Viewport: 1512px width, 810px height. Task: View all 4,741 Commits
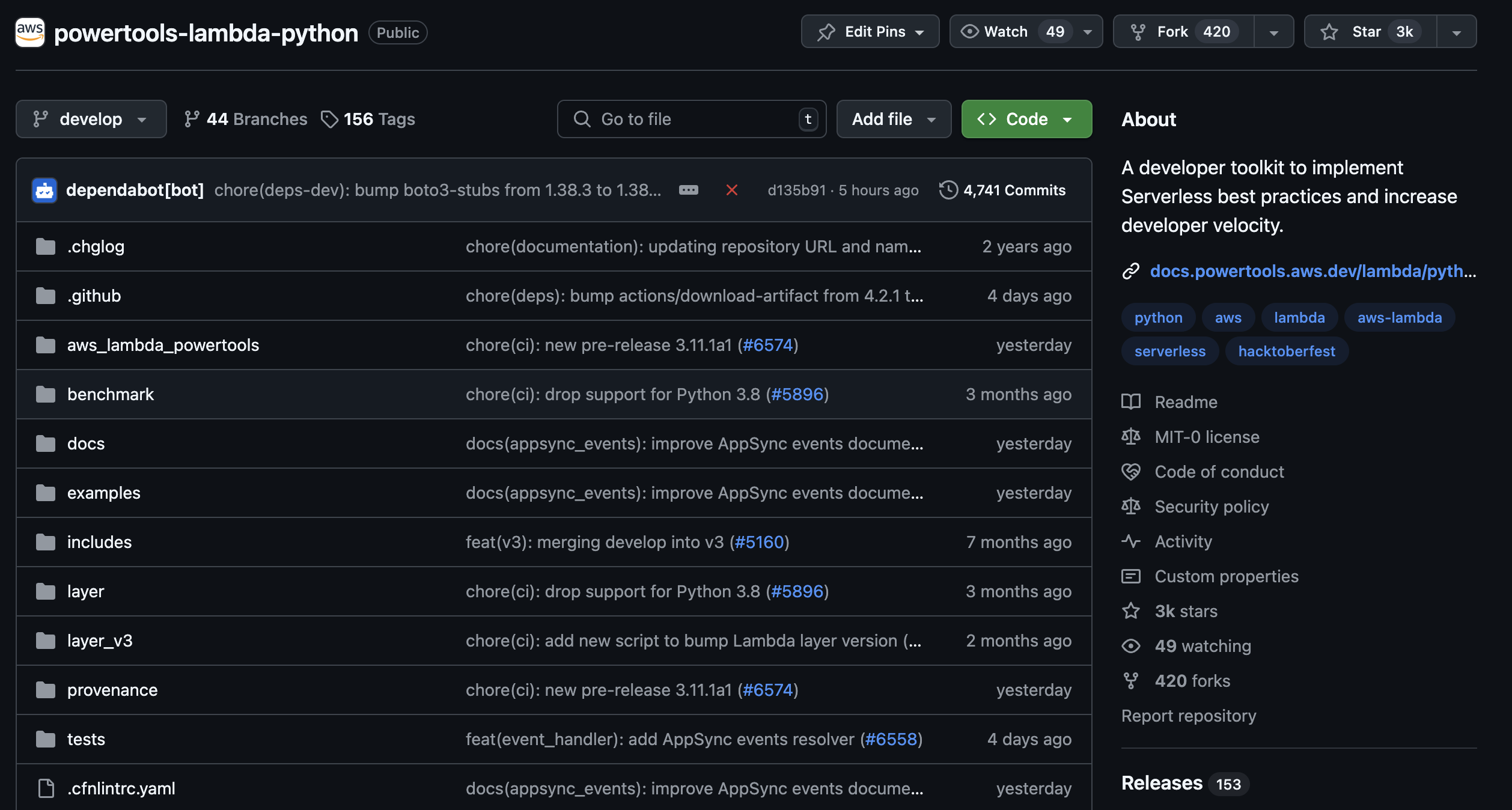1002,190
